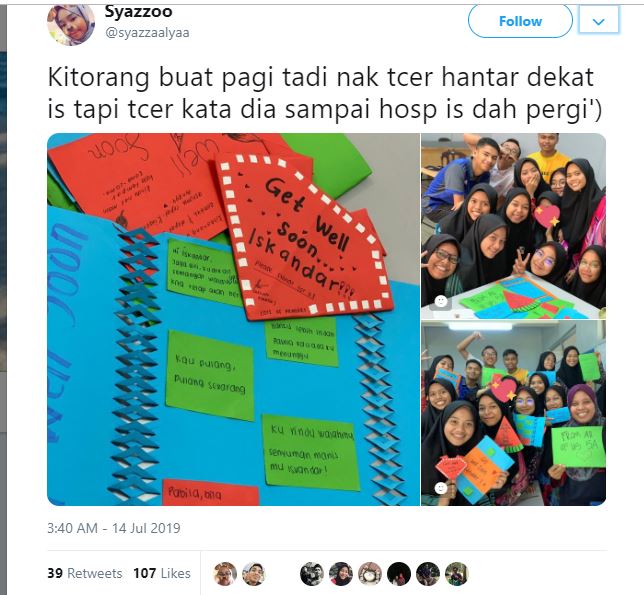The image size is (644, 595).
Task: View the 107 Likes list
Action: click(162, 573)
